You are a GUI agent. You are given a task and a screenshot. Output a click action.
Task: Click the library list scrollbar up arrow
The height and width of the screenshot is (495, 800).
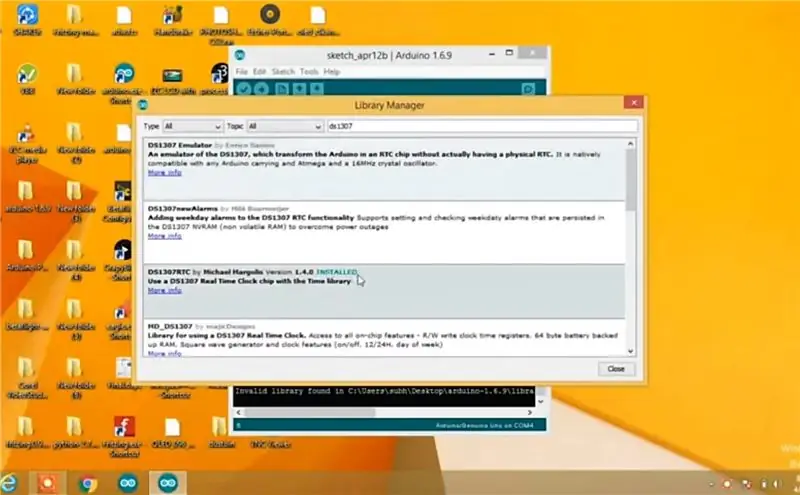[x=631, y=144]
